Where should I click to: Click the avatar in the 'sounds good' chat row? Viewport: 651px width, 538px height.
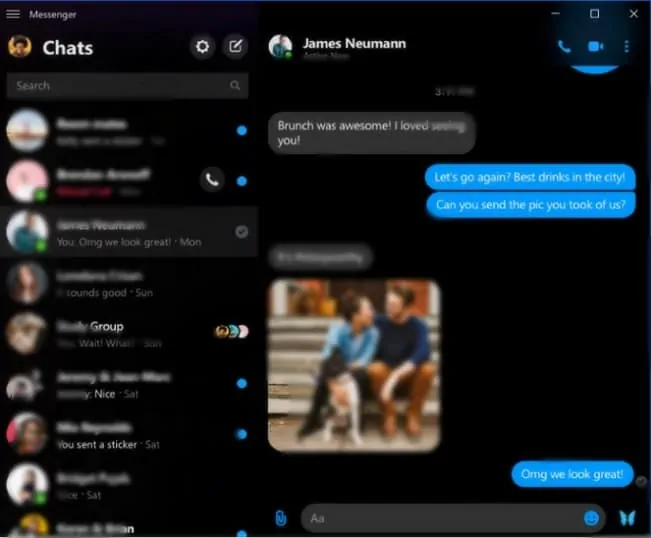click(27, 283)
